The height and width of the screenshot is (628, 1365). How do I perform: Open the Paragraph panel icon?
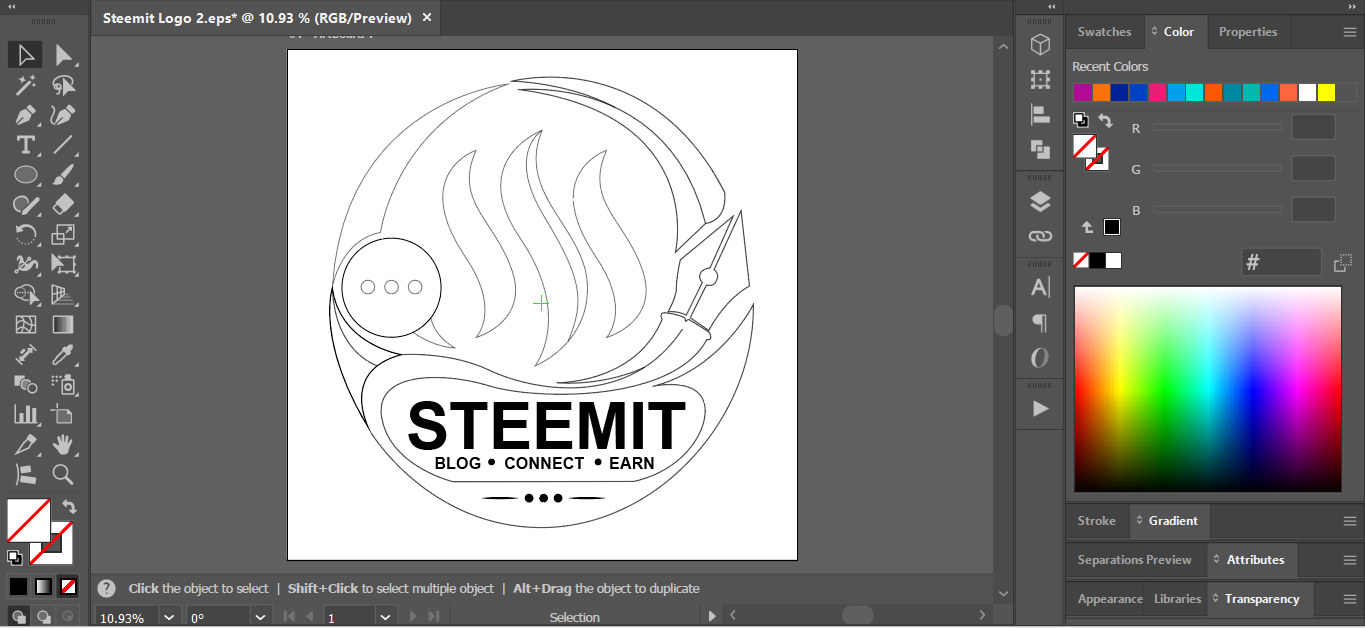1040,323
